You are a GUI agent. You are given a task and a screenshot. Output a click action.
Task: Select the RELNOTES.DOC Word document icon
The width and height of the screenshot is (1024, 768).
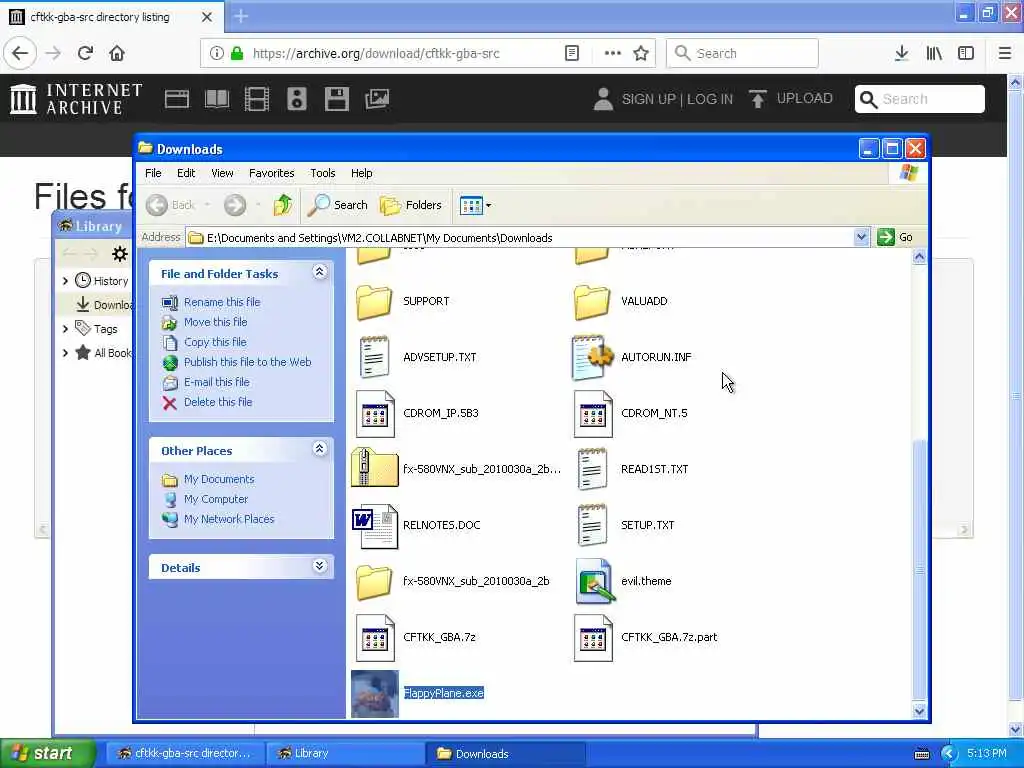point(374,526)
